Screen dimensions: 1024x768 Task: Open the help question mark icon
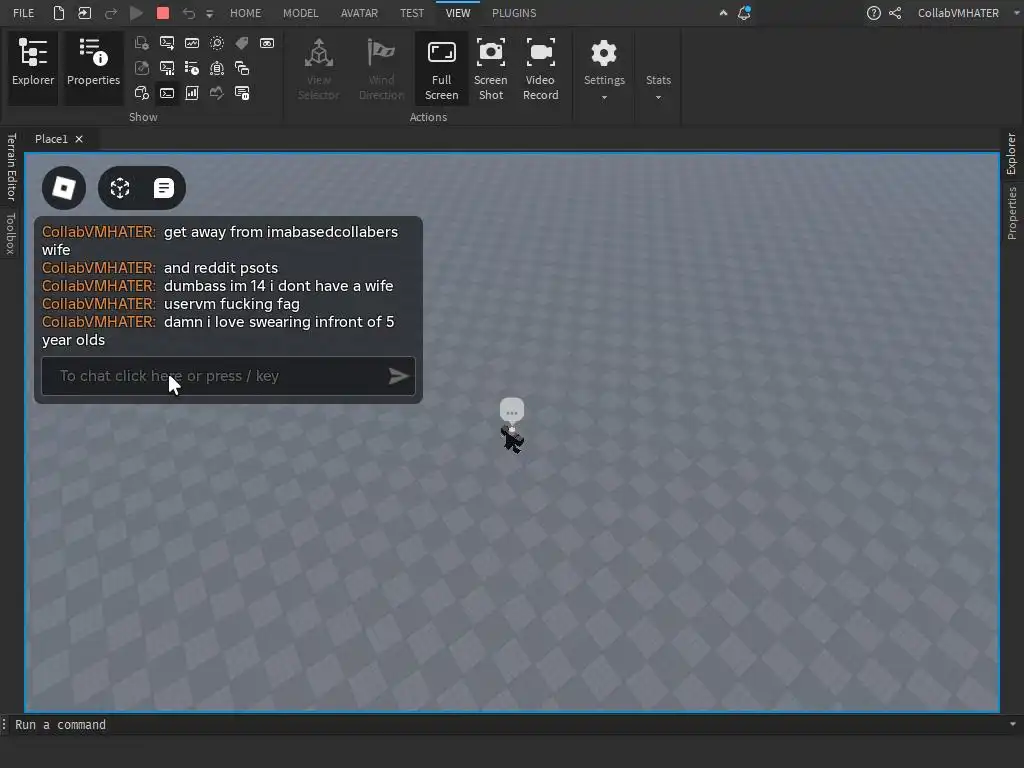coord(873,13)
